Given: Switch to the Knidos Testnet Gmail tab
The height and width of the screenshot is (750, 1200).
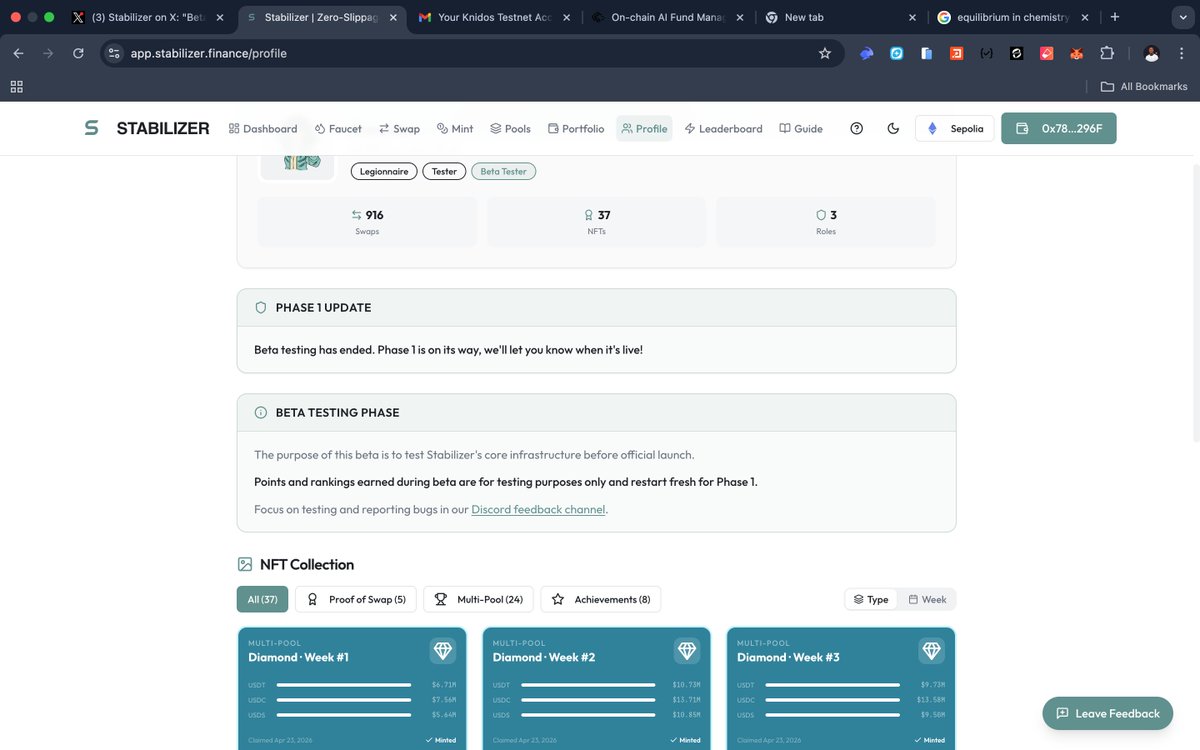Looking at the screenshot, I should (x=497, y=17).
